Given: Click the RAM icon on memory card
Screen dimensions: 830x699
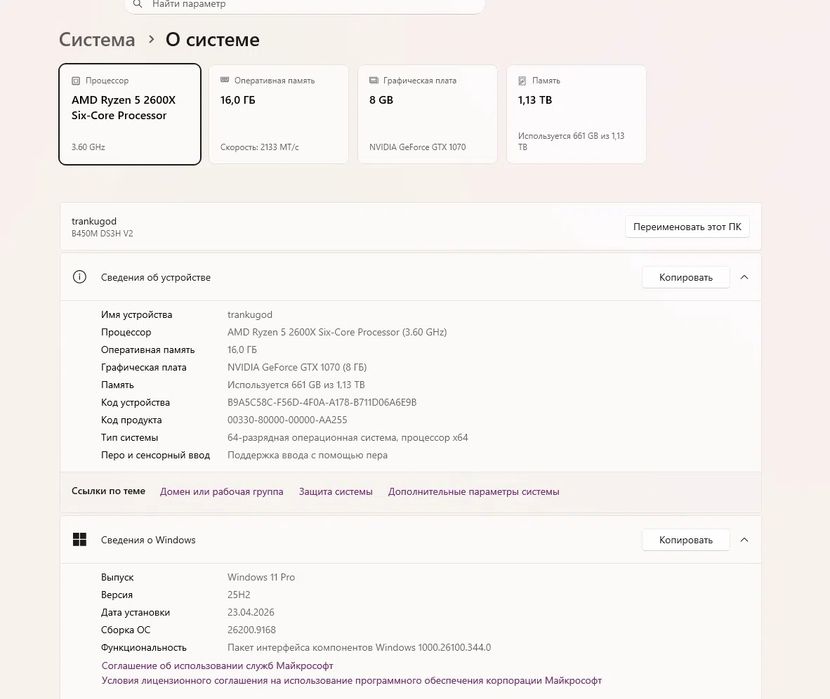Looking at the screenshot, I should coord(224,80).
